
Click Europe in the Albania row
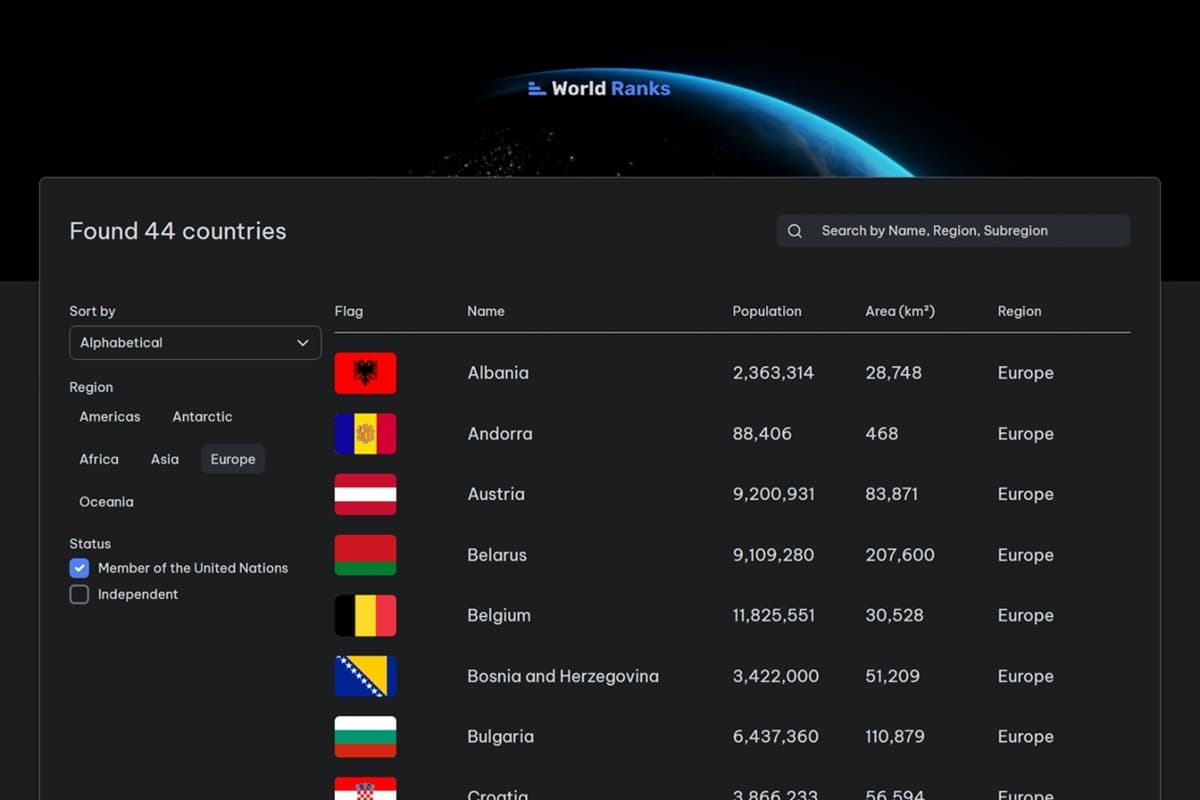[1025, 373]
